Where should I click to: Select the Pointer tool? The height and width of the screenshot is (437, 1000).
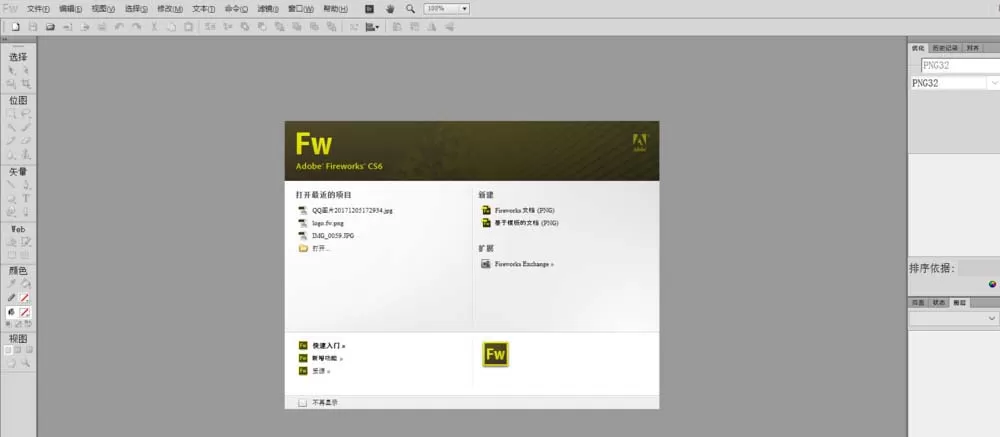11,70
